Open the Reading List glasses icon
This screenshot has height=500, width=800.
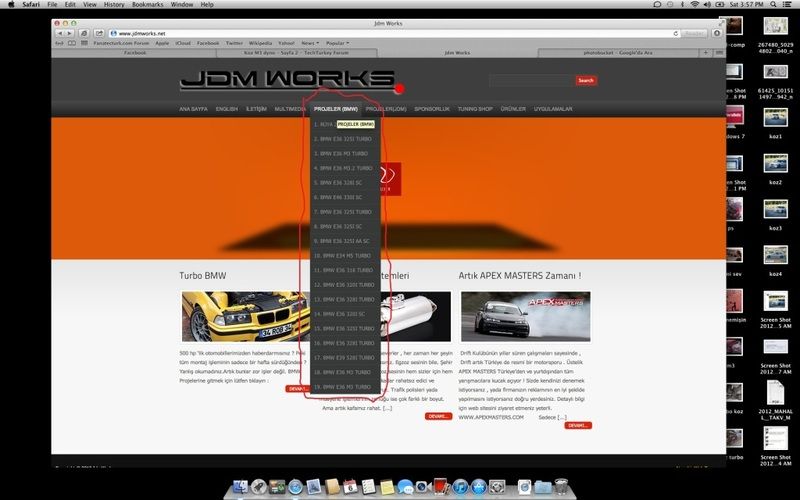tap(59, 43)
